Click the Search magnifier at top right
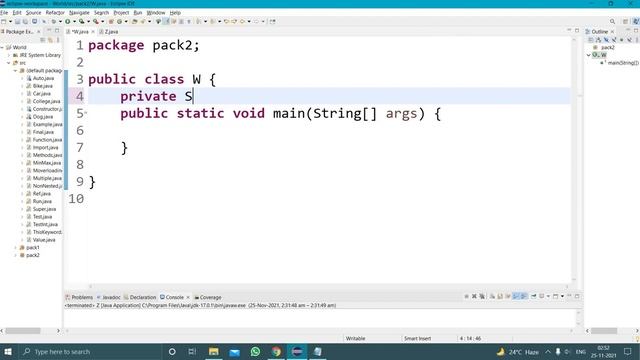Image resolution: width=640 pixels, height=360 pixels. [x=612, y=22]
